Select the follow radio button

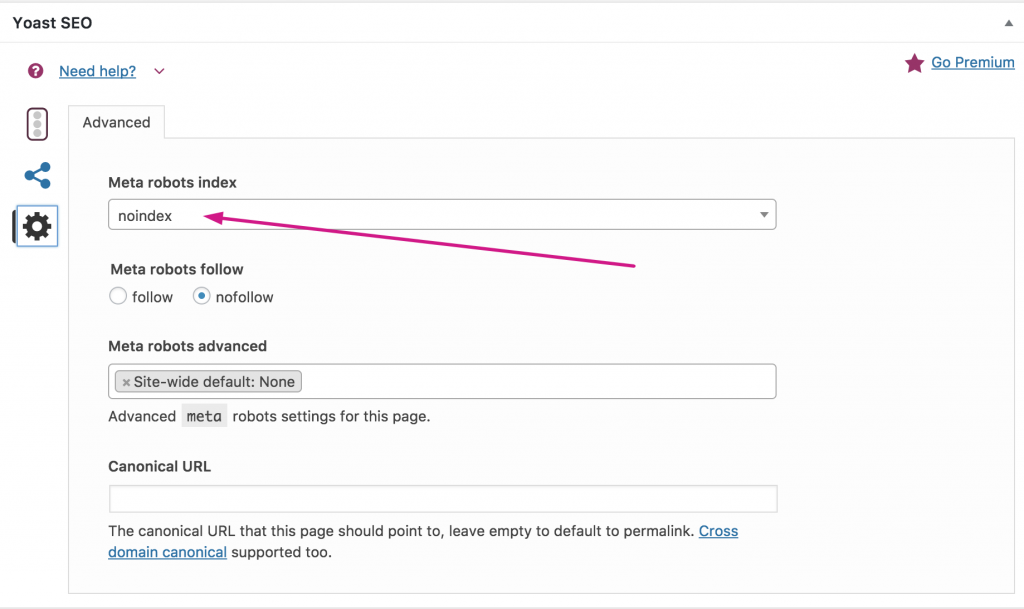[x=118, y=297]
